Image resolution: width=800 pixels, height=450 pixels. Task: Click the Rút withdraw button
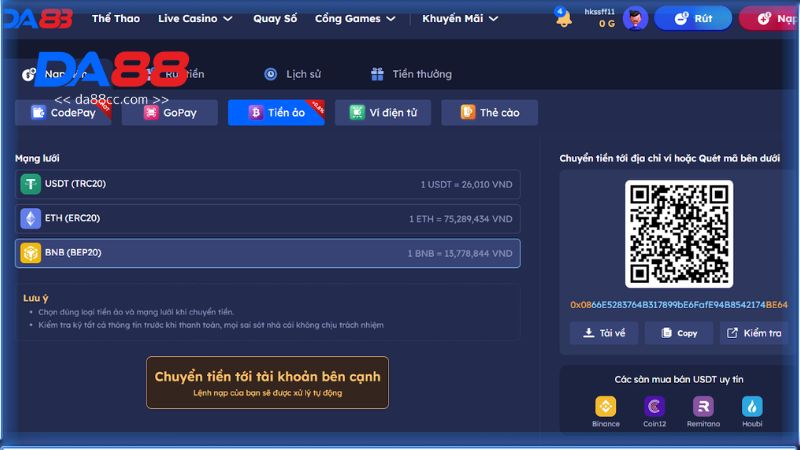tap(693, 18)
